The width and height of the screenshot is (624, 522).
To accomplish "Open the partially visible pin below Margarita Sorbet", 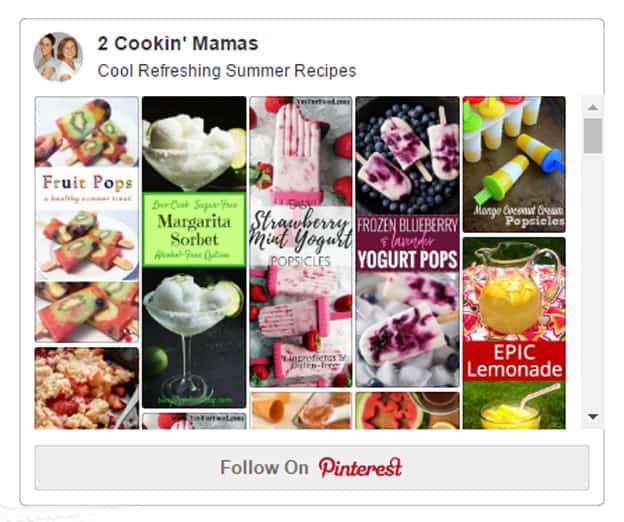I will pyautogui.click(x=194, y=421).
